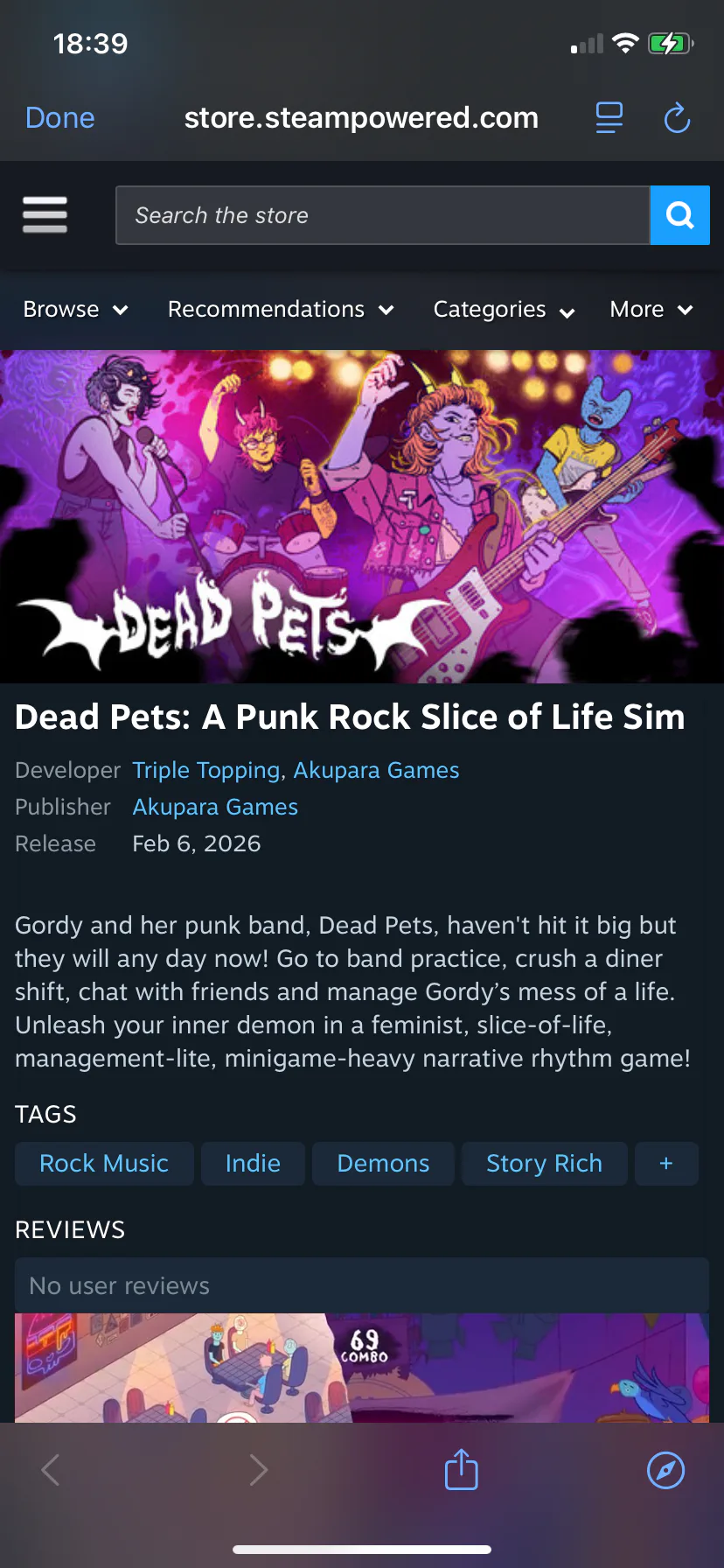
Task: Open the Categories dropdown menu
Action: coord(504,310)
